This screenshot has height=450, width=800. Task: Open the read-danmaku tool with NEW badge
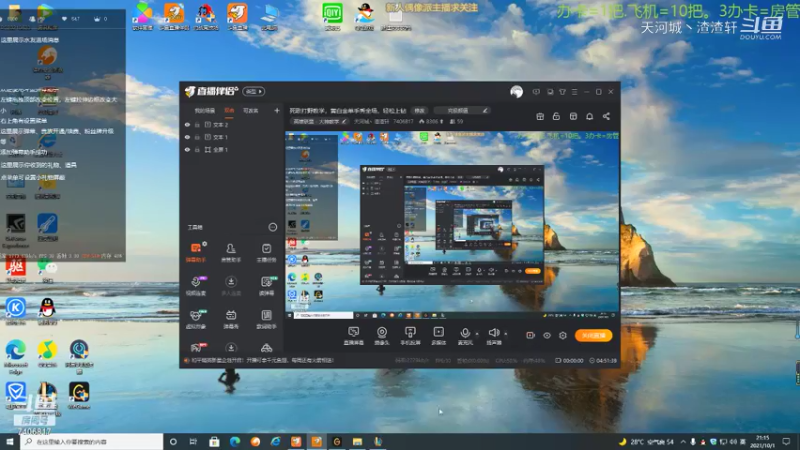pyautogui.click(x=266, y=285)
